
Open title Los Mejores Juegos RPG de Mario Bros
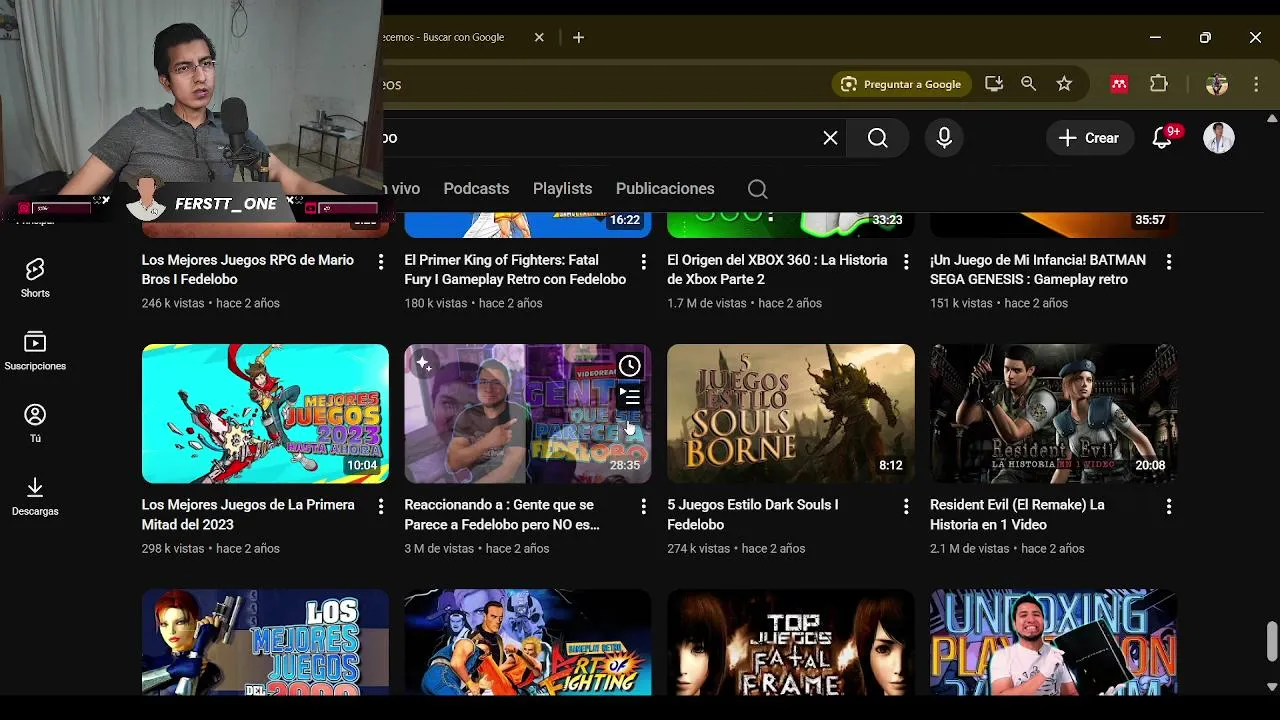(248, 269)
